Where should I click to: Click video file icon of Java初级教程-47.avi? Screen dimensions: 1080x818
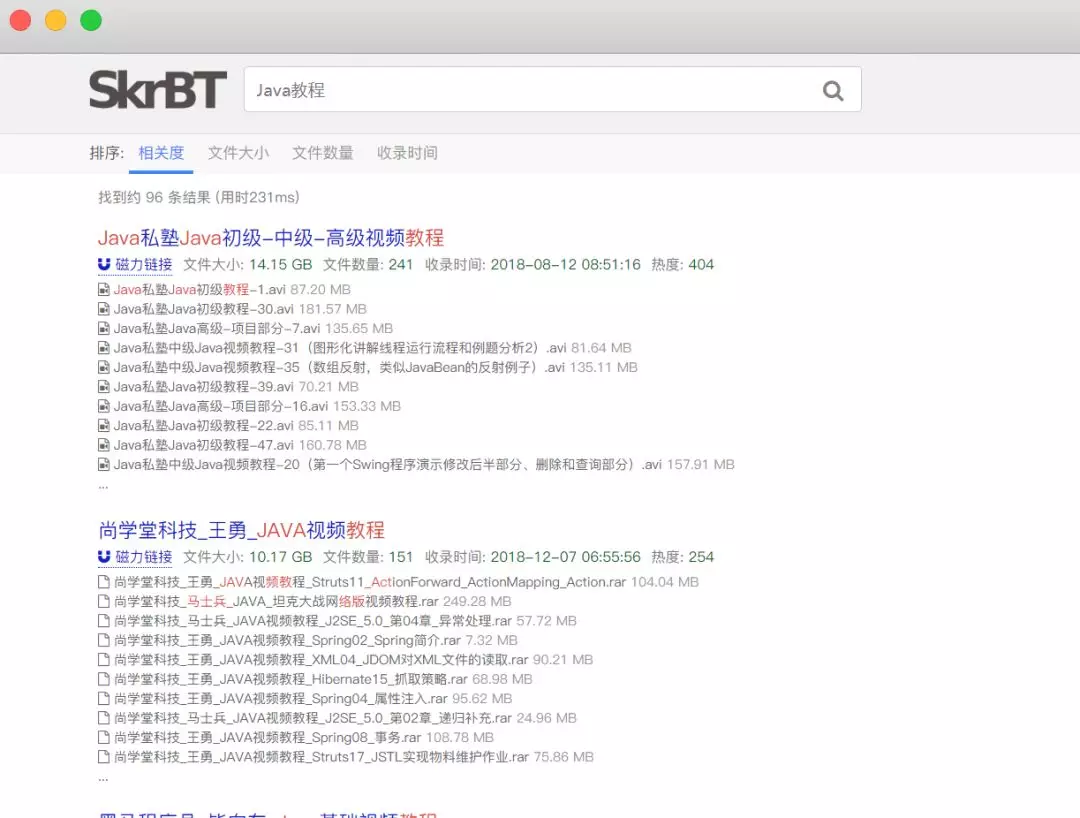[103, 445]
